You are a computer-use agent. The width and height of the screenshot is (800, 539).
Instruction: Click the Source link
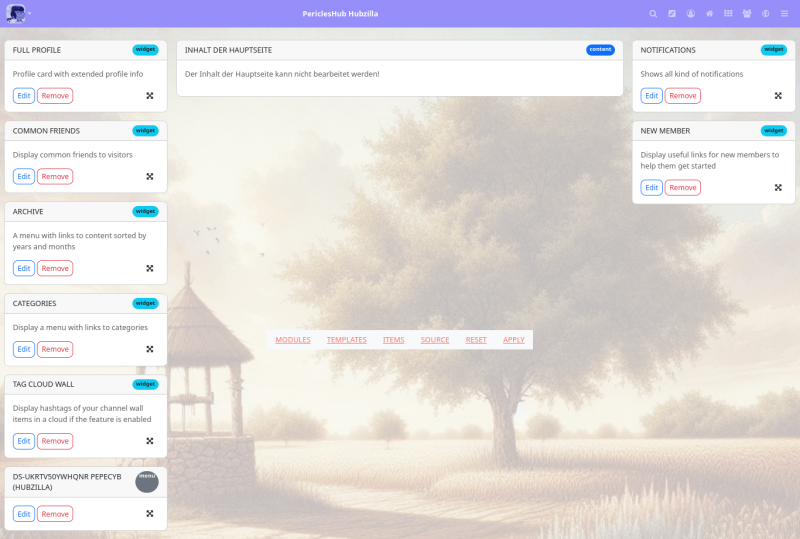[x=435, y=340]
